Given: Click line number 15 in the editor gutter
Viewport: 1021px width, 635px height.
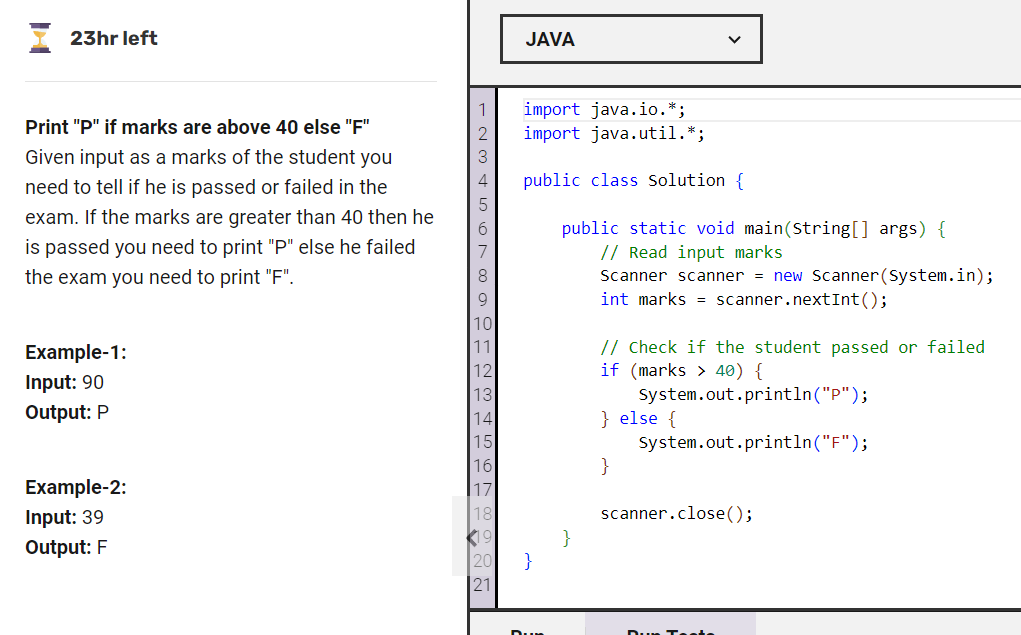Looking at the screenshot, I should [x=482, y=441].
